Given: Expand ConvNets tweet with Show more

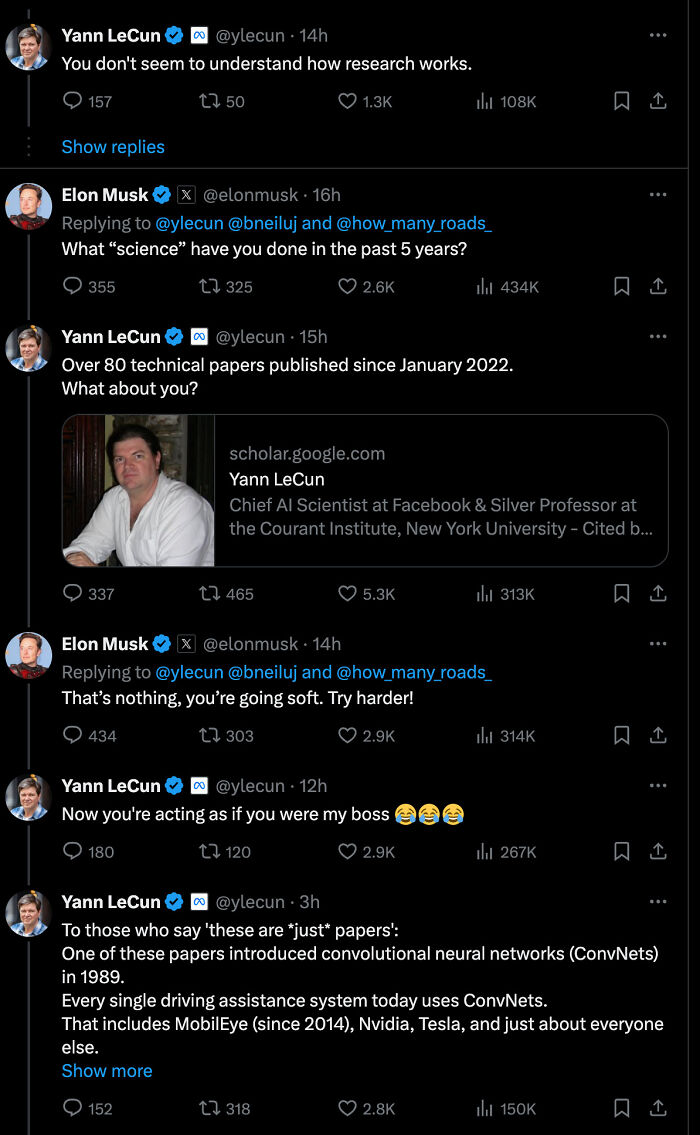Looking at the screenshot, I should [x=107, y=1070].
